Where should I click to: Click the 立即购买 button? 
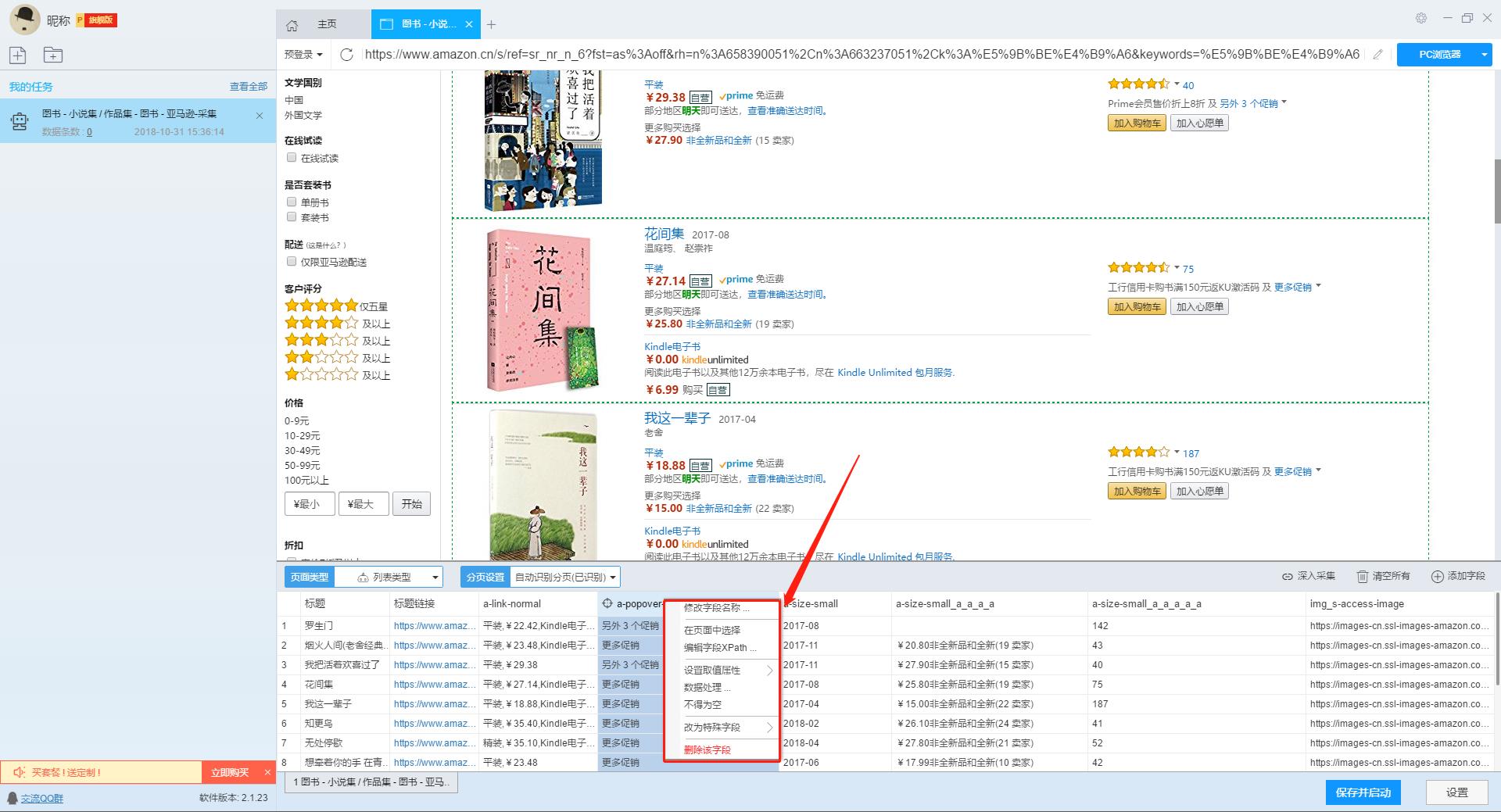tap(230, 772)
